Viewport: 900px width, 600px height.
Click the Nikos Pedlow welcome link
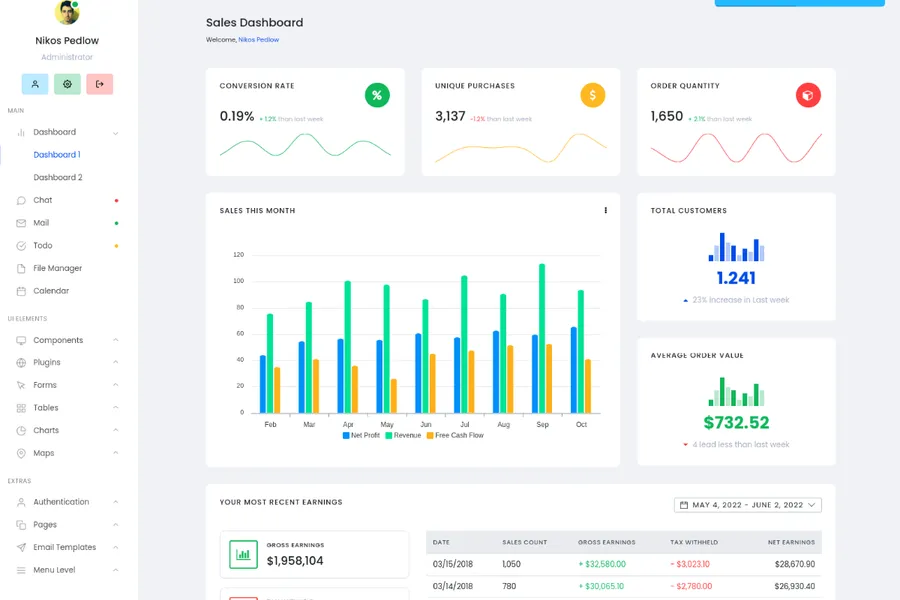click(x=258, y=40)
